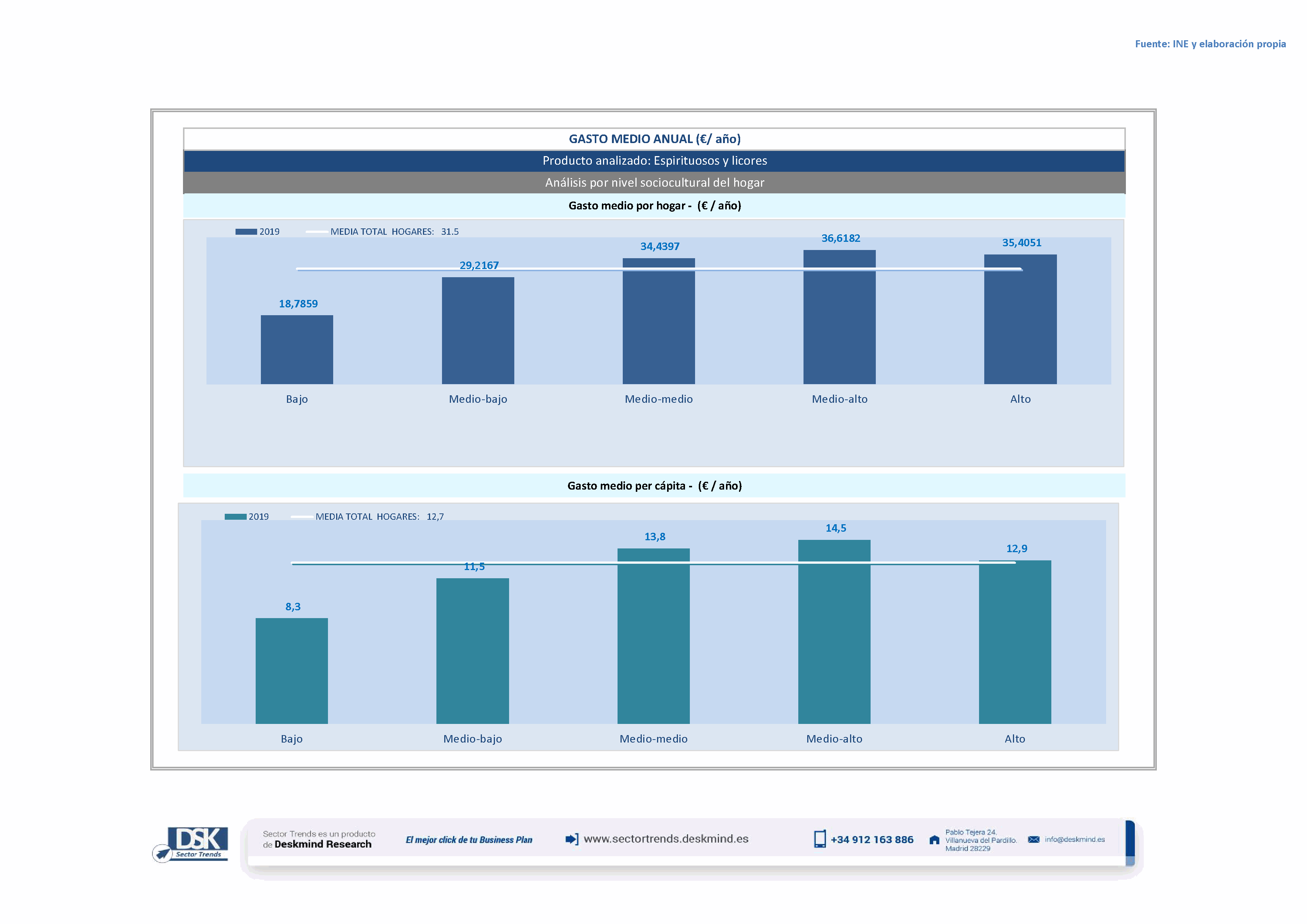1307x924 pixels.
Task: Click the paper plane emblem on DSK logo
Action: pos(163,854)
